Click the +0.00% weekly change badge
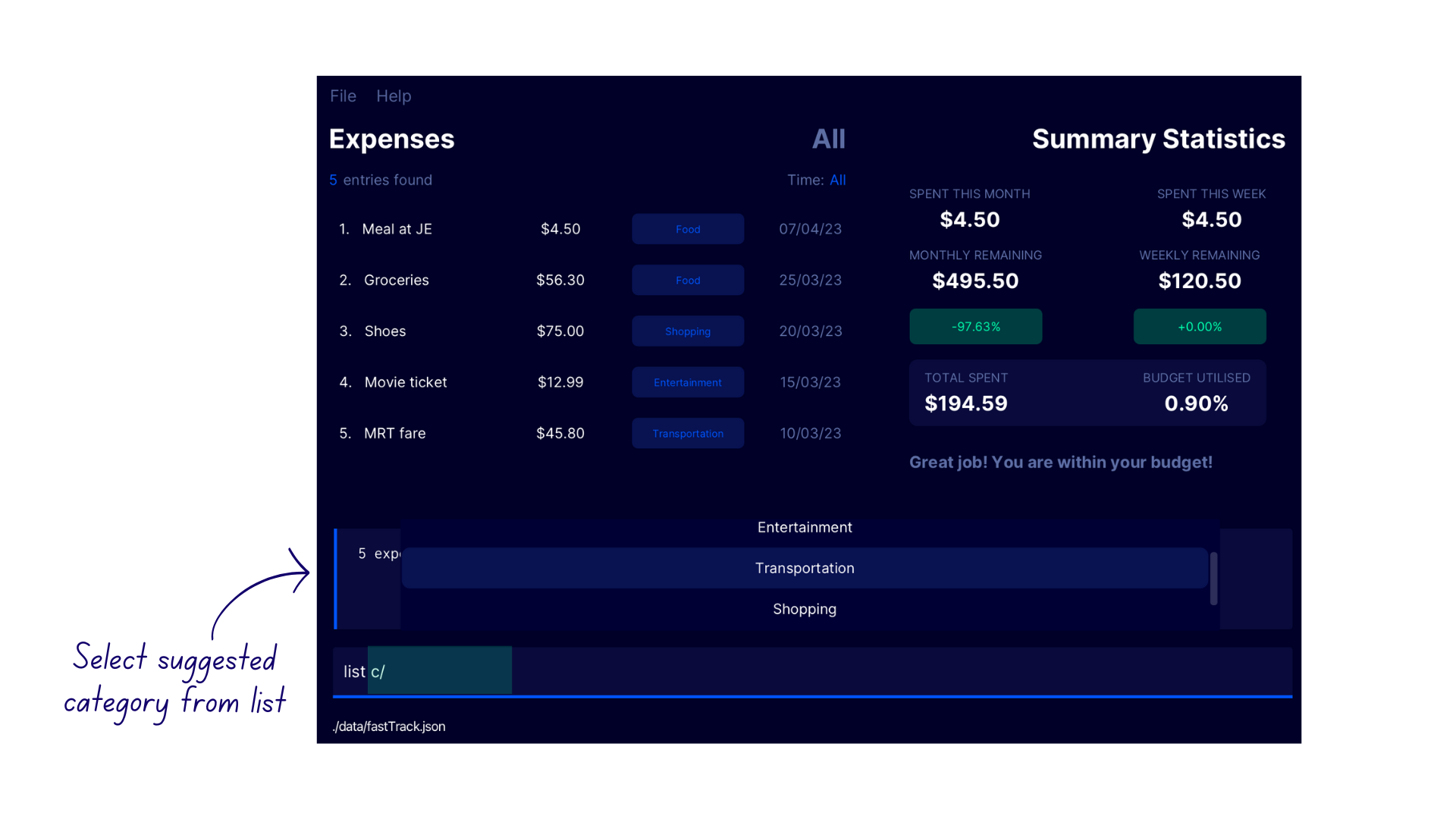 [x=1200, y=327]
